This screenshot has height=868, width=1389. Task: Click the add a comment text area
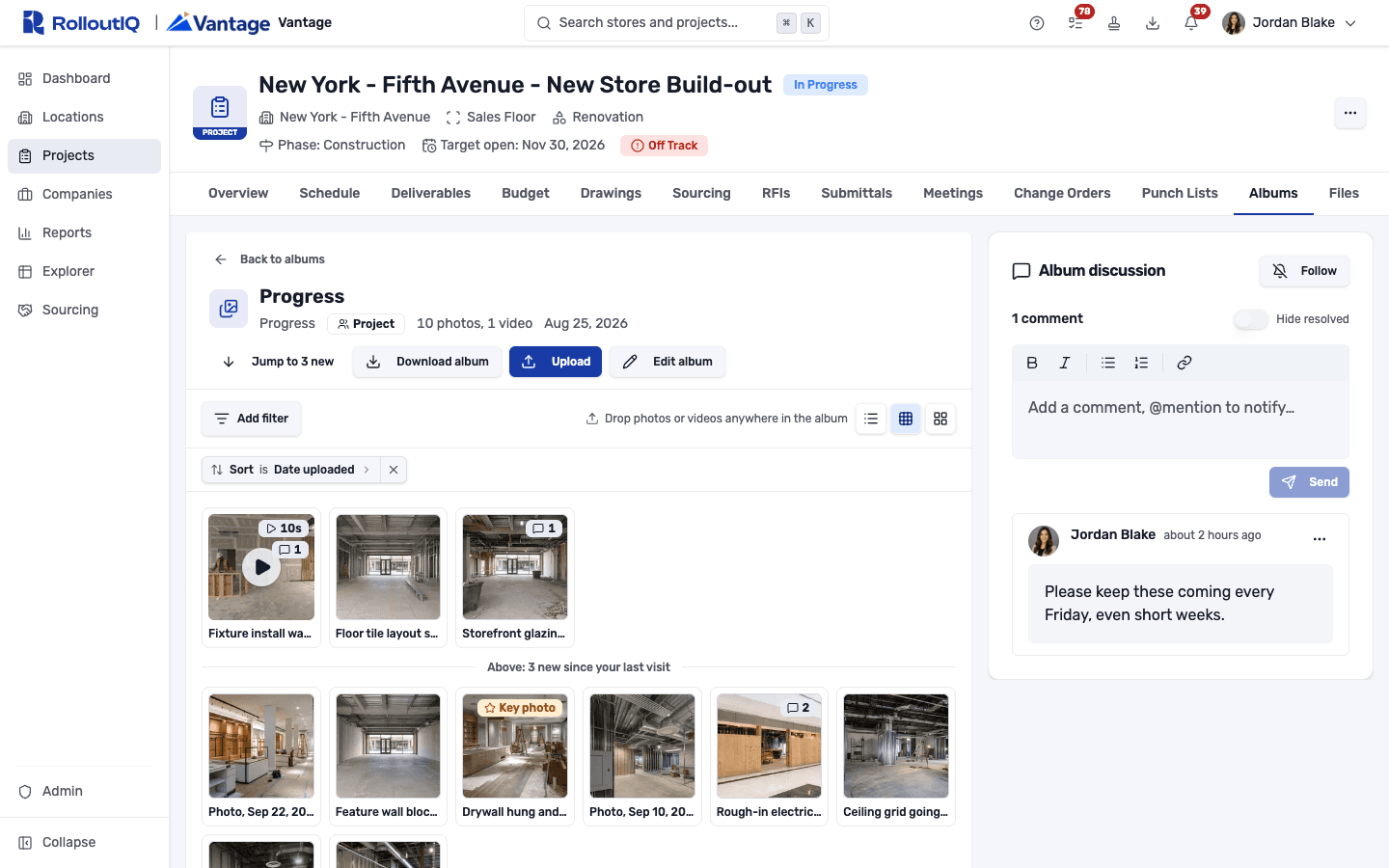(1181, 420)
